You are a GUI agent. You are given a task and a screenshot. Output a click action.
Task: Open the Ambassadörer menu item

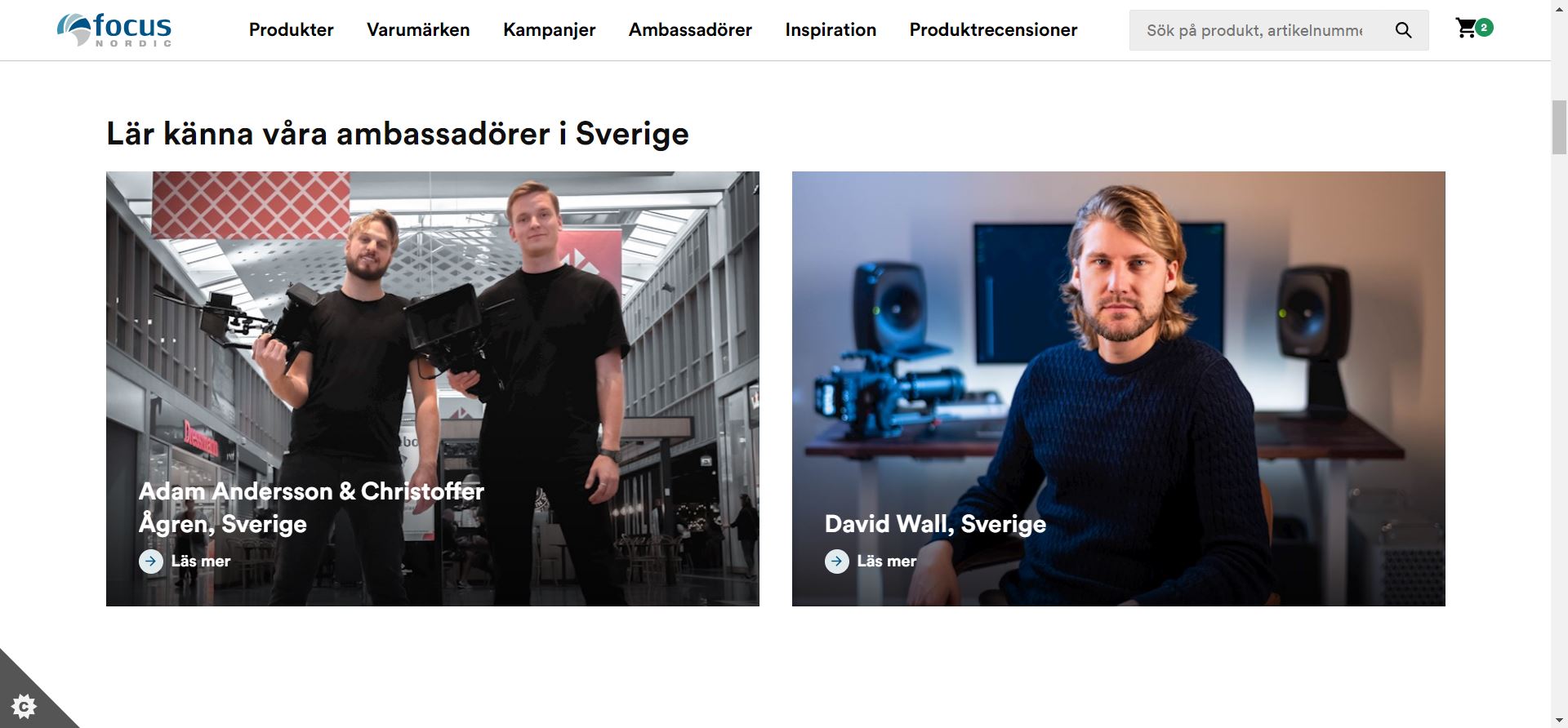click(x=690, y=30)
